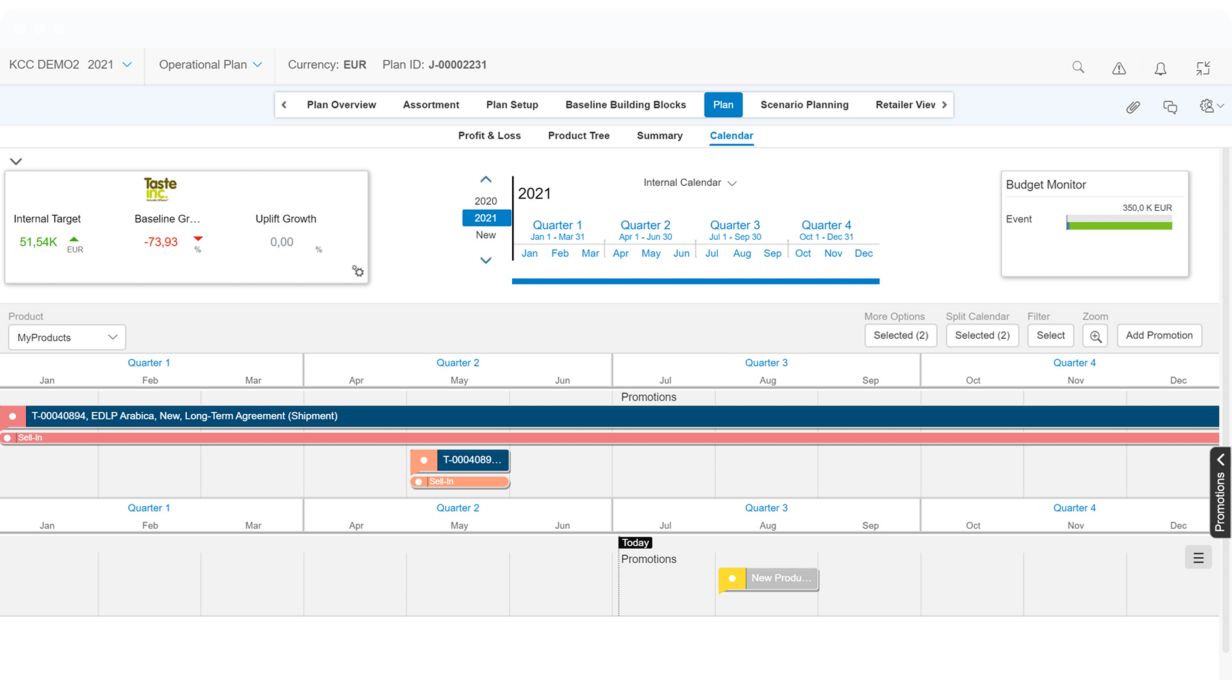Open the warnings alert triangle icon
1232x680 pixels.
1119,68
